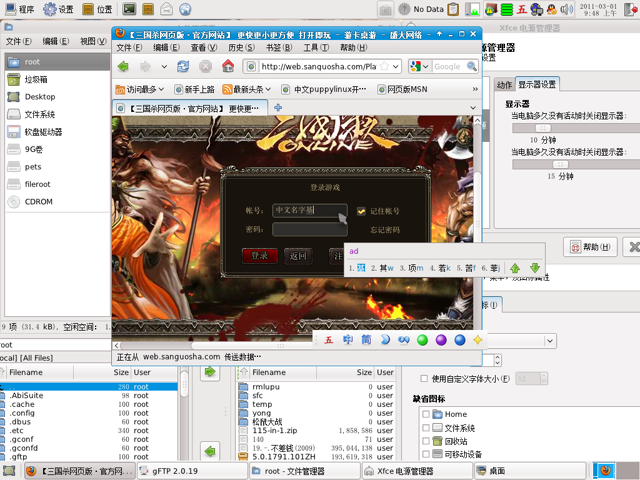Open Firefox 工具 menu
Screen dimensions: 640x480
point(316,48)
